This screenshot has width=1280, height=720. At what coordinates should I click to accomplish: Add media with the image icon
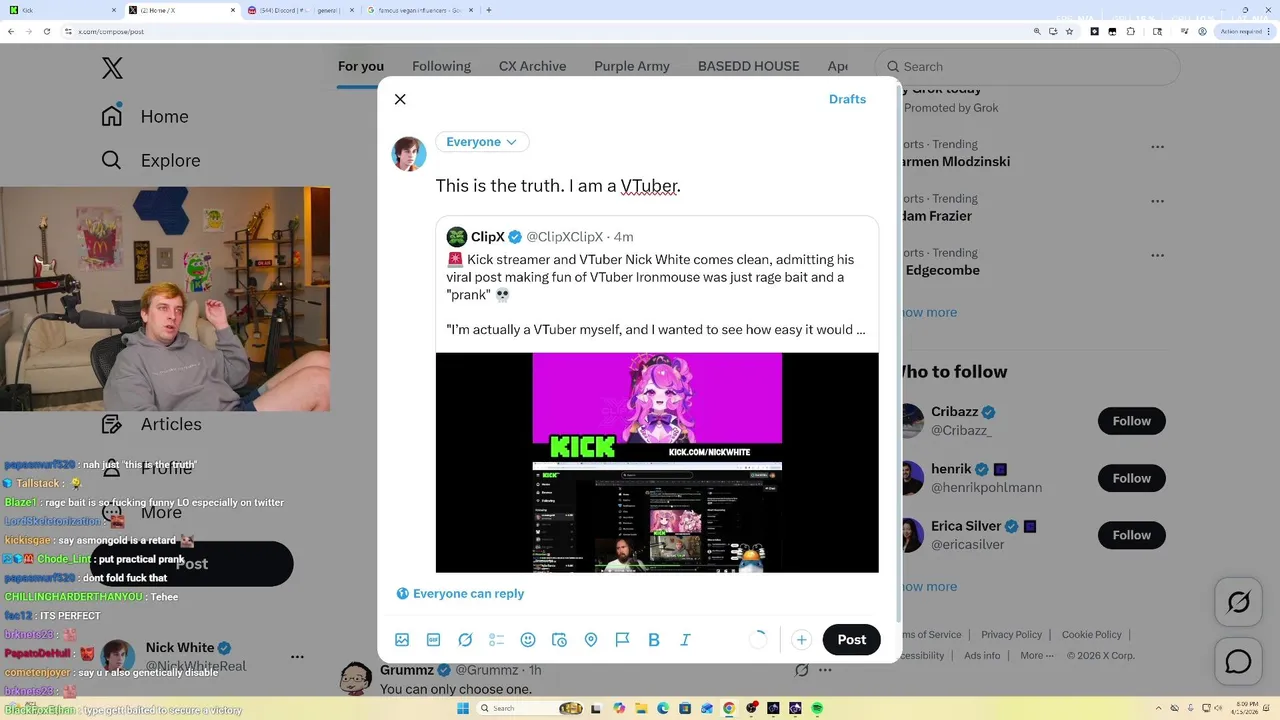pyautogui.click(x=402, y=640)
